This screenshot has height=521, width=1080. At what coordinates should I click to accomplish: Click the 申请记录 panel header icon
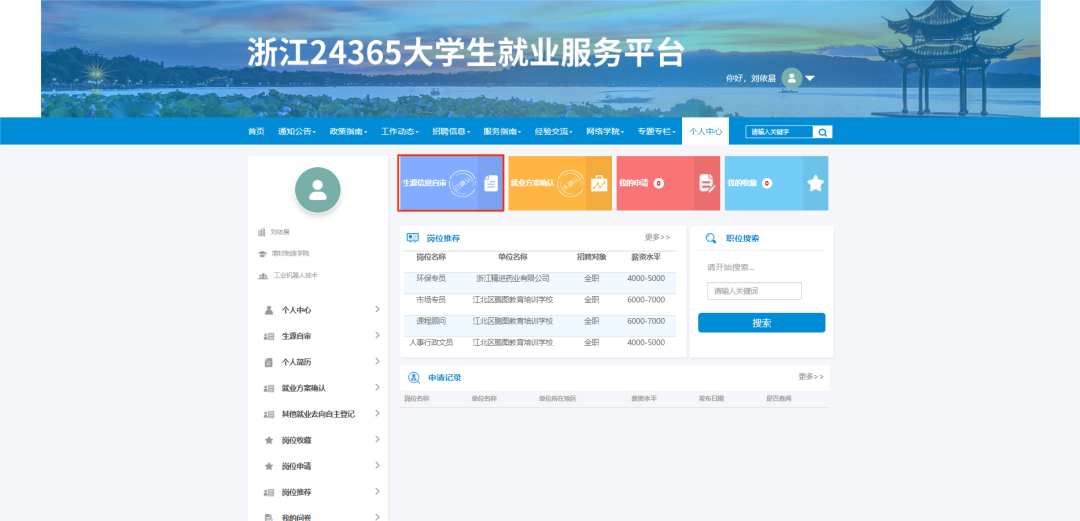tap(414, 378)
